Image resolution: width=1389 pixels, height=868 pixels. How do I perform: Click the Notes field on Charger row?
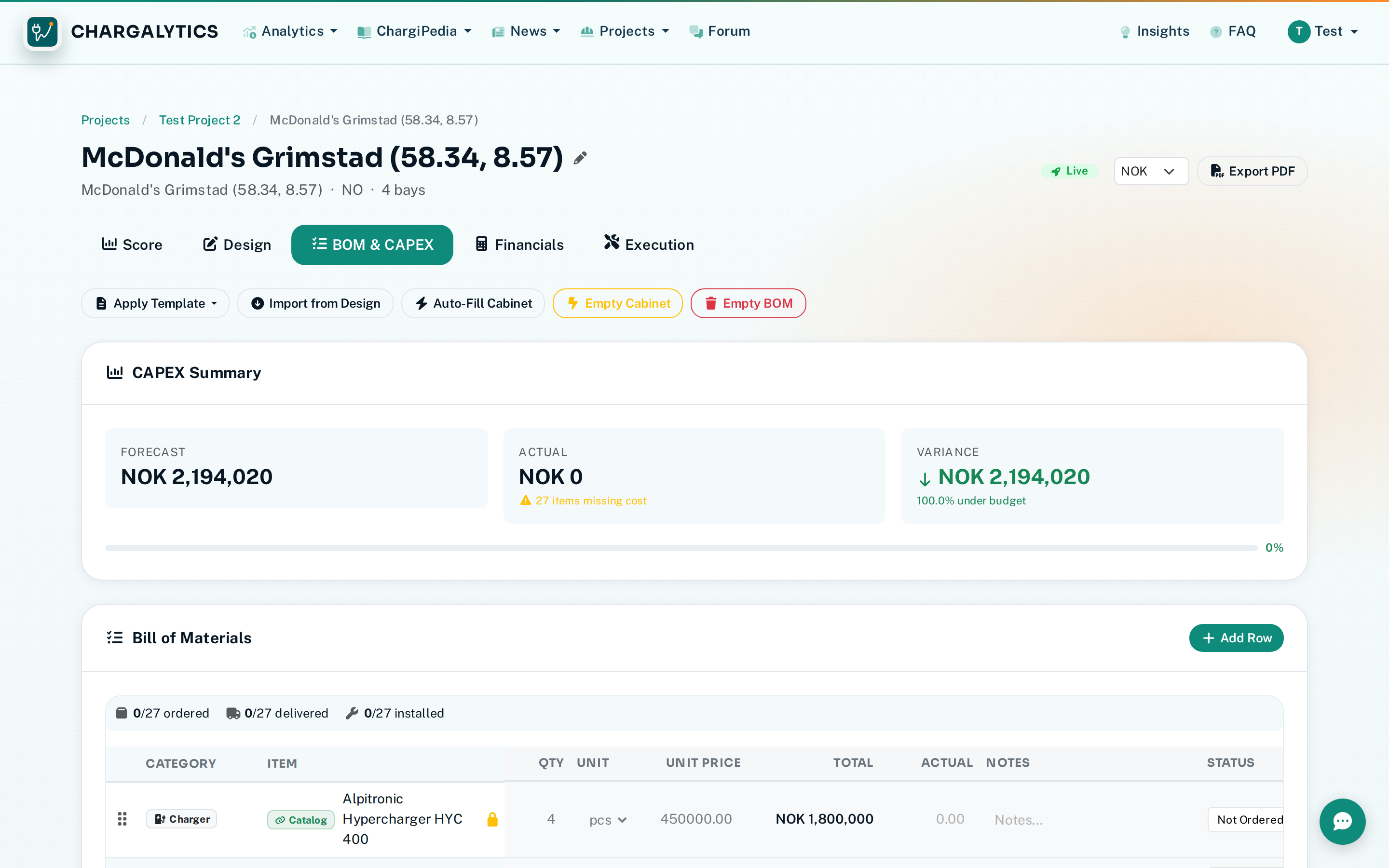click(x=1090, y=820)
